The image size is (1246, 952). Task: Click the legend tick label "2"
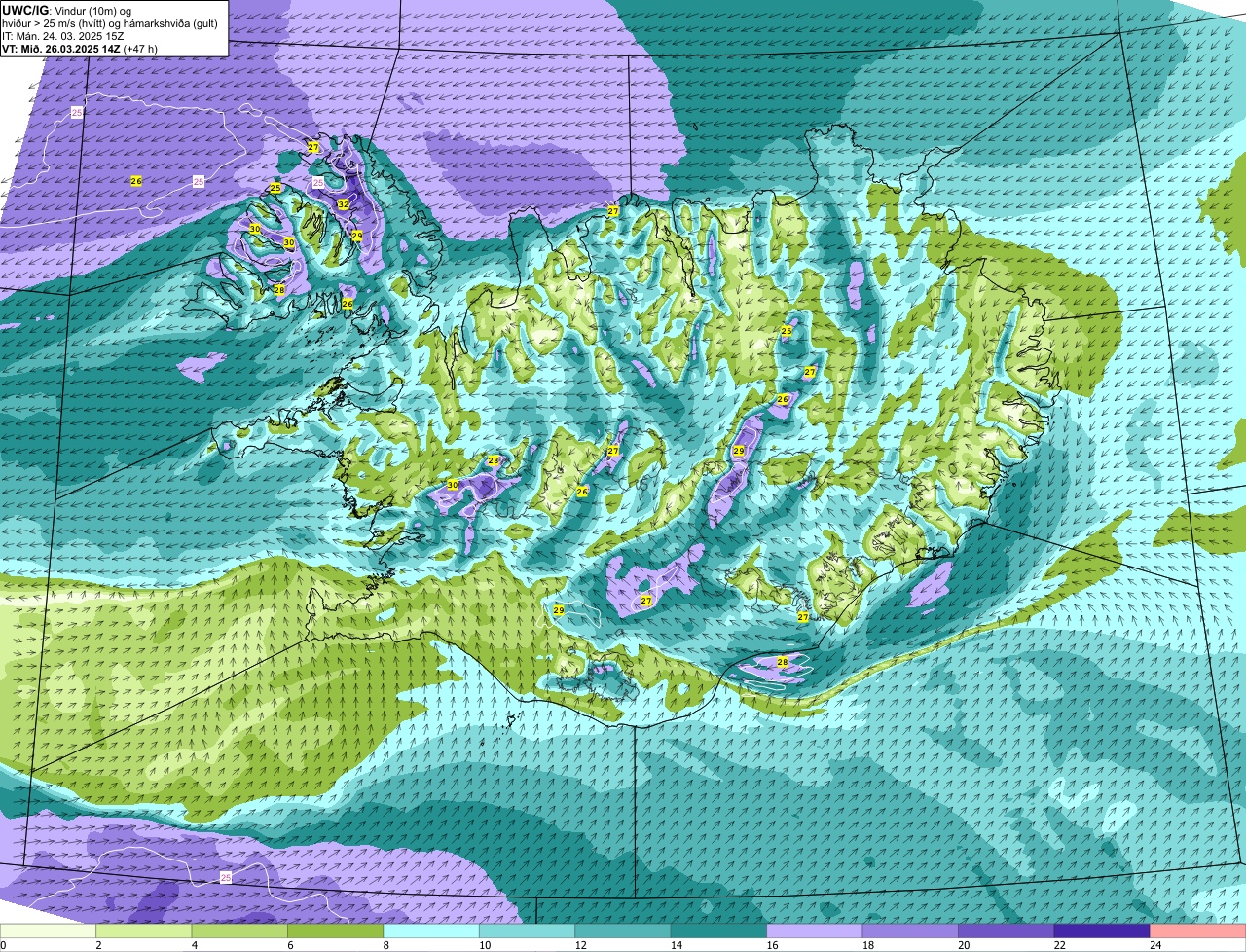pyautogui.click(x=98, y=945)
